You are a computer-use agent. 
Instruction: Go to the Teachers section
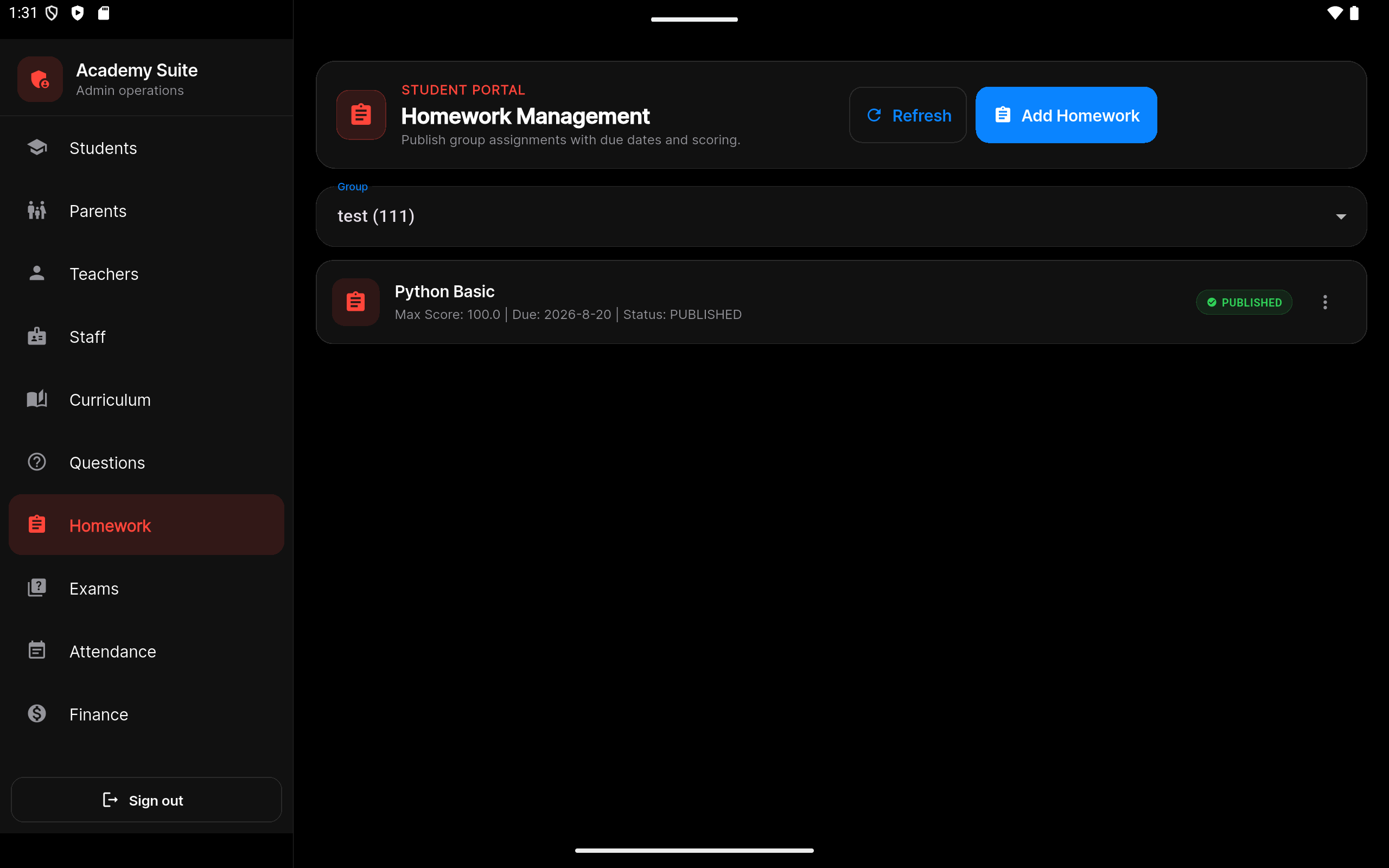coord(146,274)
